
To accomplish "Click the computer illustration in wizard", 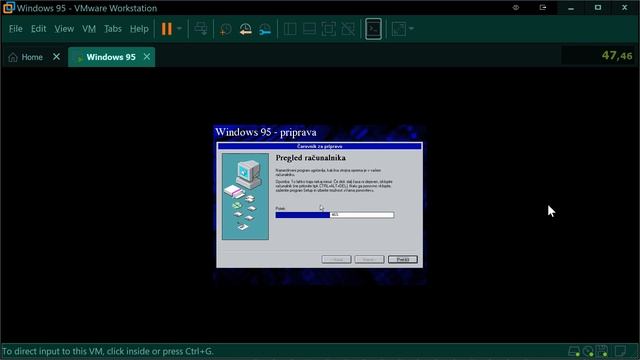I will coord(245,196).
